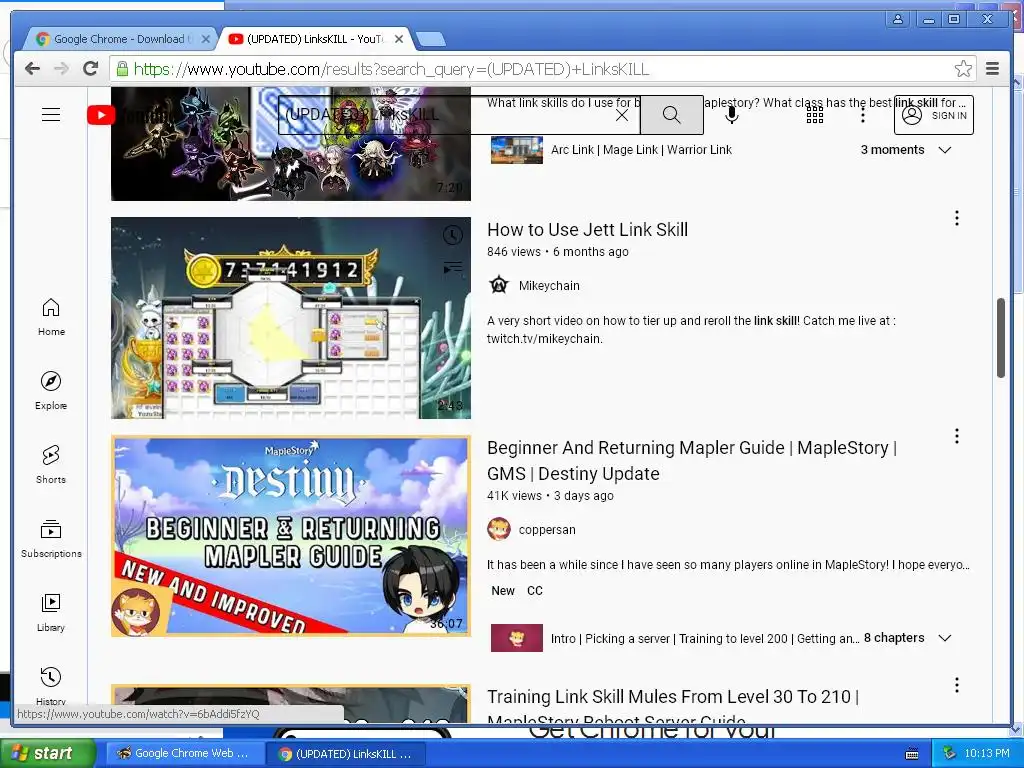This screenshot has height=768, width=1024.
Task: Open a new browser tab
Action: [x=431, y=40]
